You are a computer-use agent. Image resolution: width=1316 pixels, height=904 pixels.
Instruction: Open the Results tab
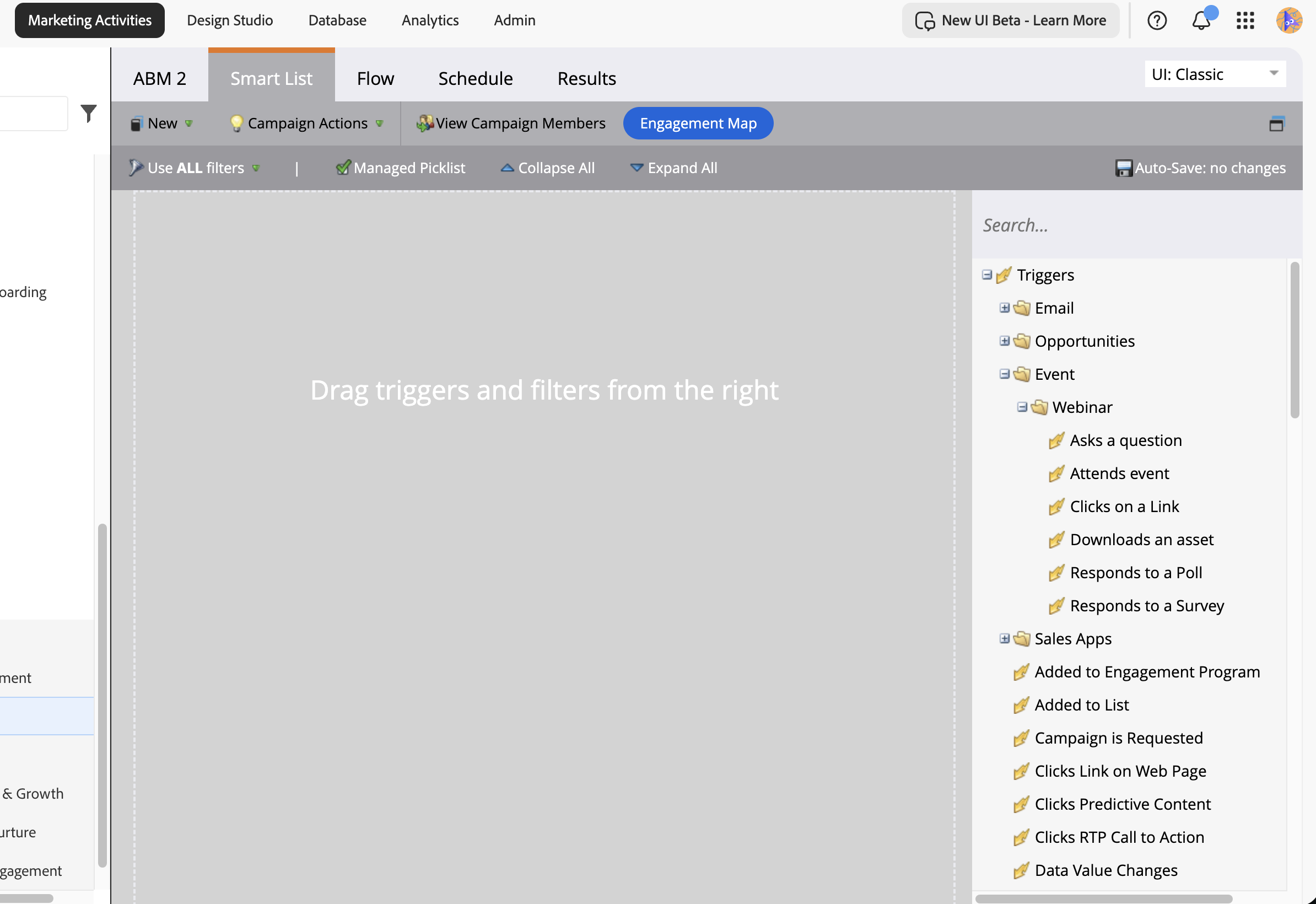tap(587, 78)
